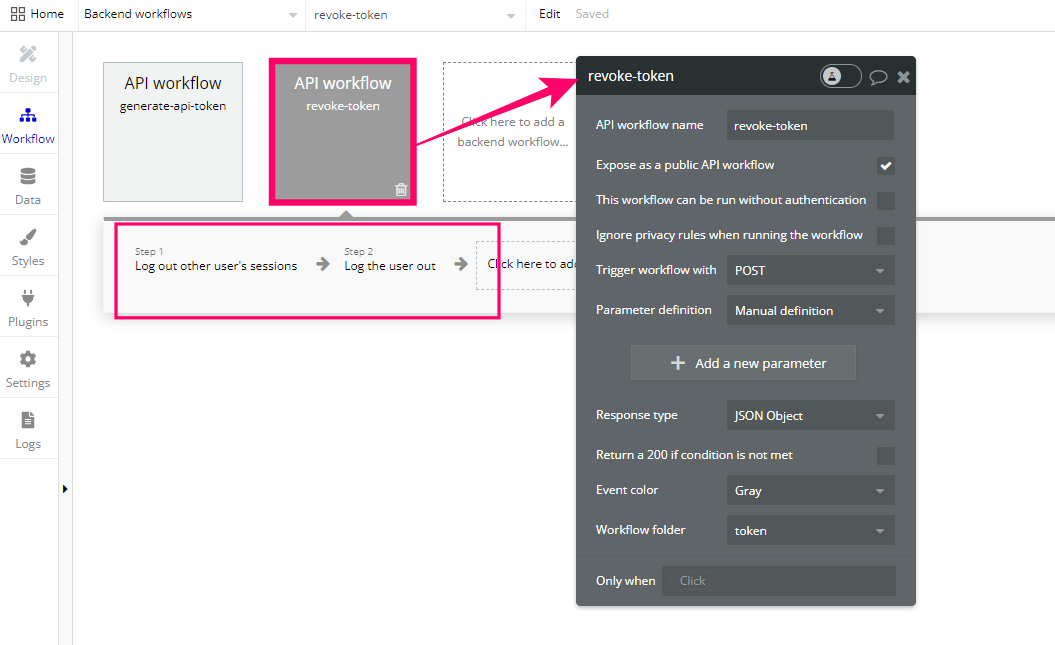This screenshot has height=645, width=1055.
Task: Expand the left sidebar collapse arrow
Action: click(65, 489)
